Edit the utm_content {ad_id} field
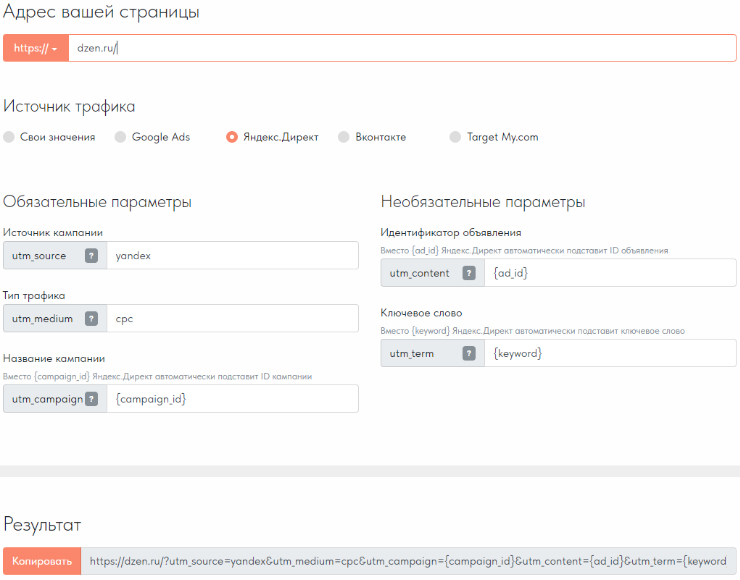The height and width of the screenshot is (580, 740). [608, 273]
